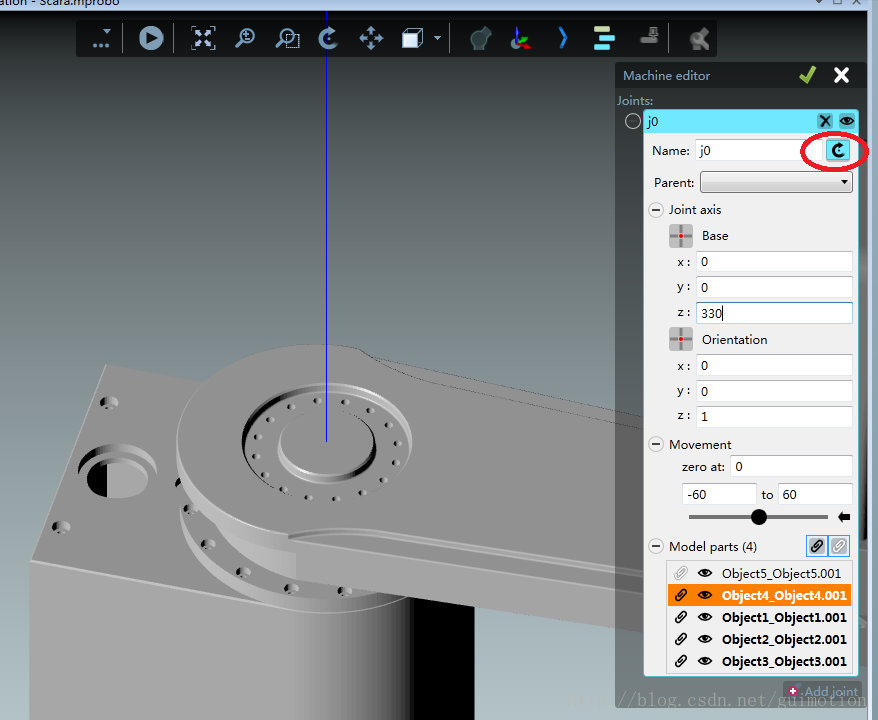The image size is (878, 720).
Task: Open the view cube dropdown arrow
Action: pyautogui.click(x=437, y=38)
